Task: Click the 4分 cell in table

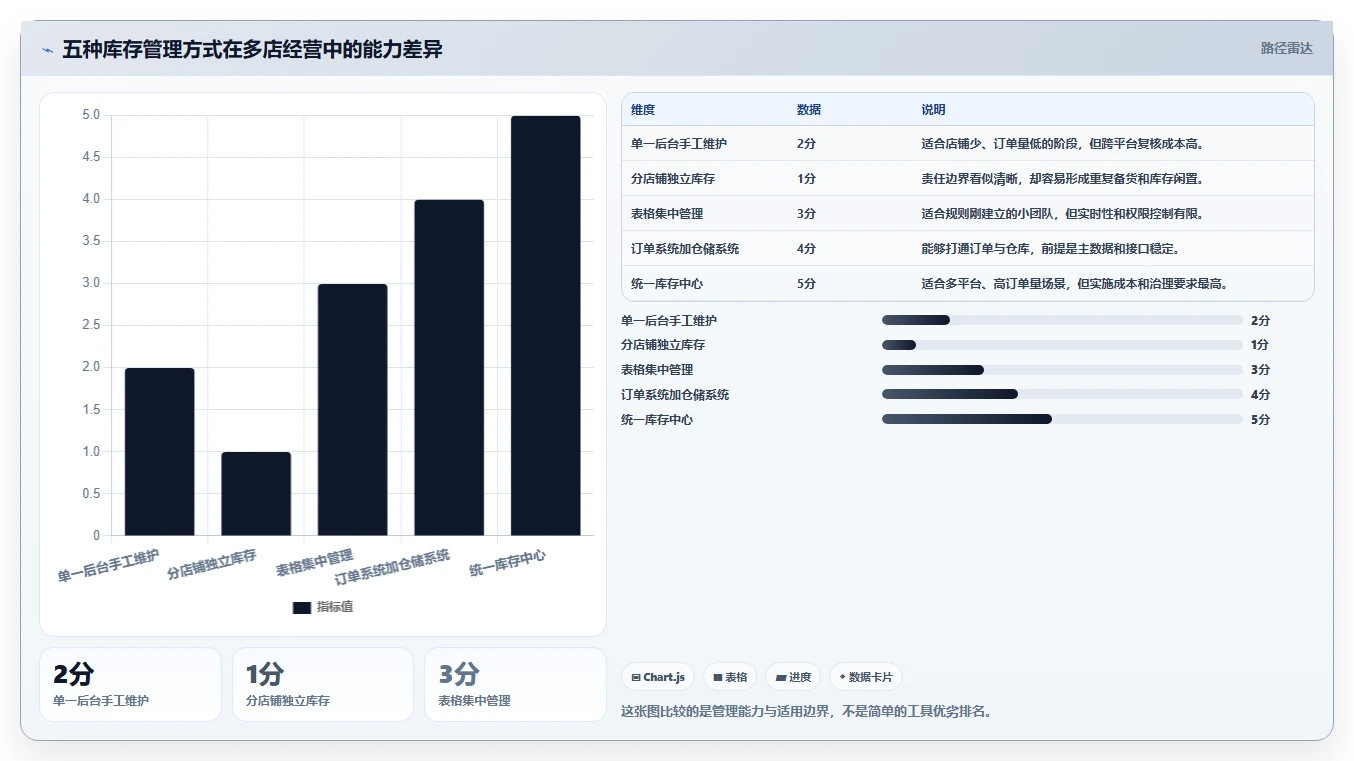Action: point(806,249)
